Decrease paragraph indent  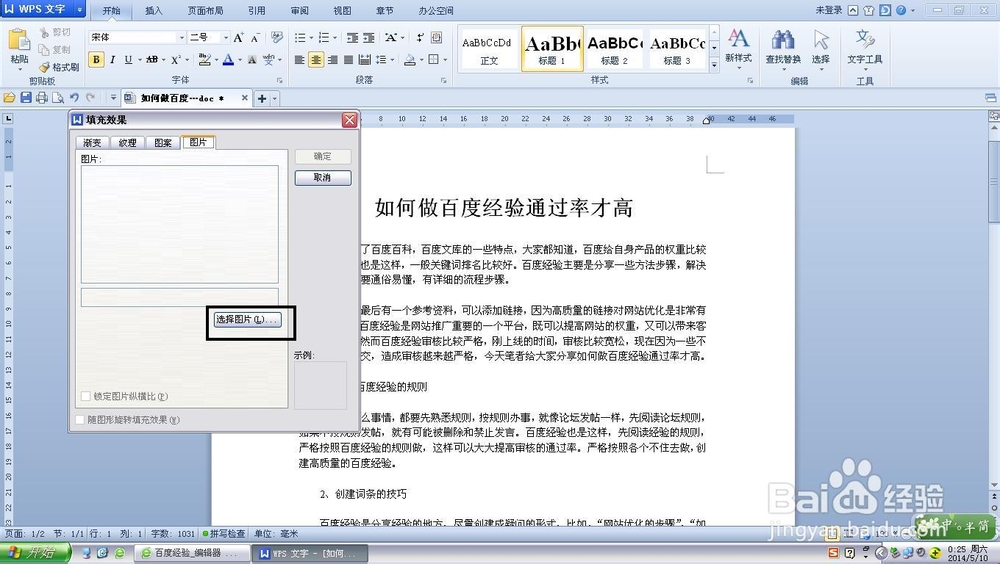point(352,38)
